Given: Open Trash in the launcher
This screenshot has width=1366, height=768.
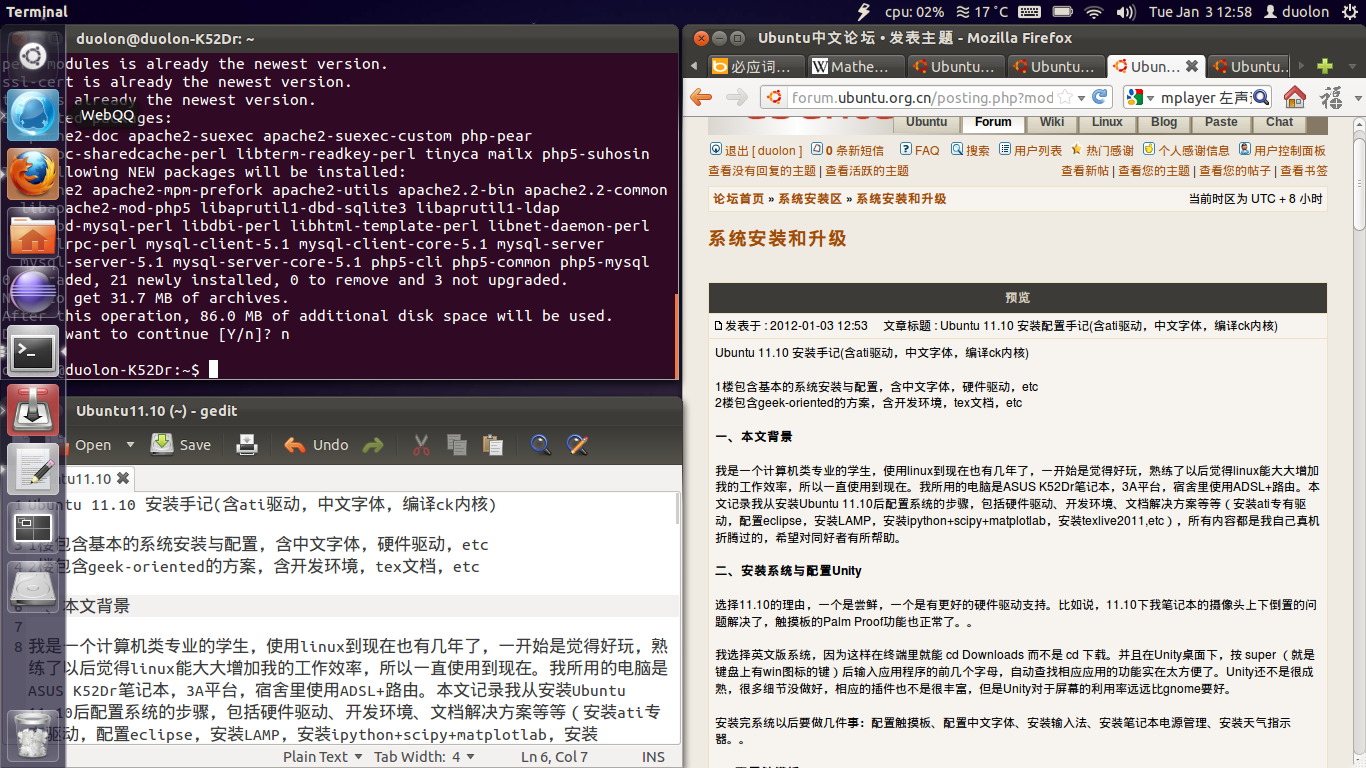Looking at the screenshot, I should point(33,736).
